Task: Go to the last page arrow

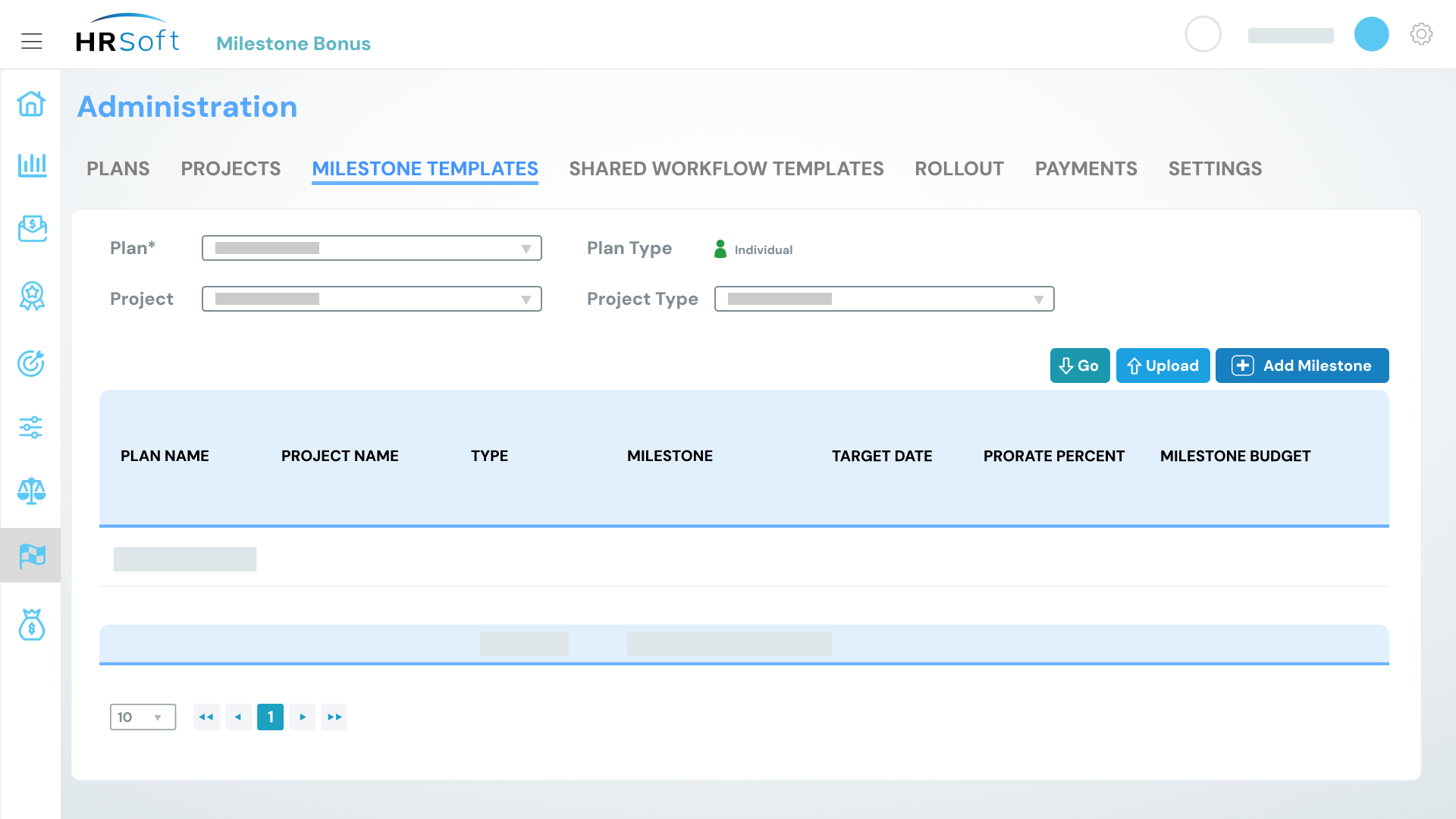Action: pyautogui.click(x=334, y=717)
